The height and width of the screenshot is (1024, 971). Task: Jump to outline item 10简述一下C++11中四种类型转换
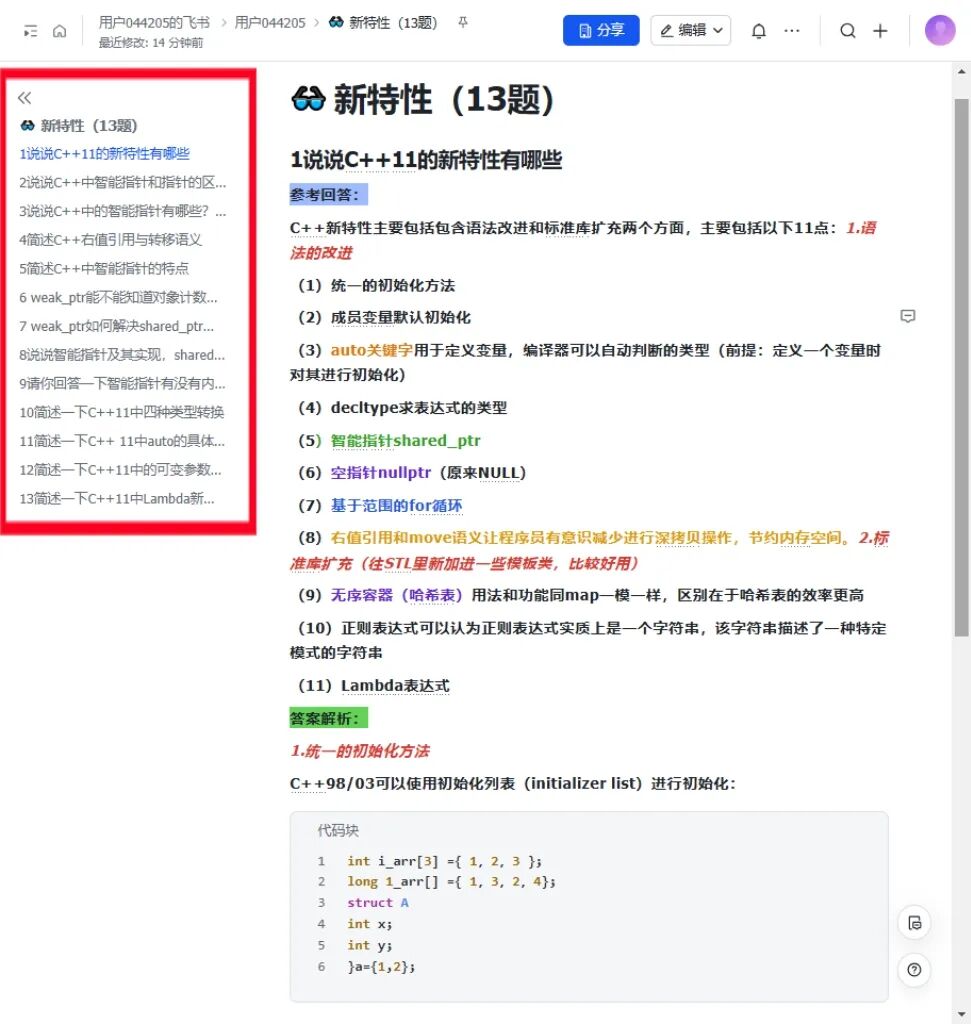(121, 412)
